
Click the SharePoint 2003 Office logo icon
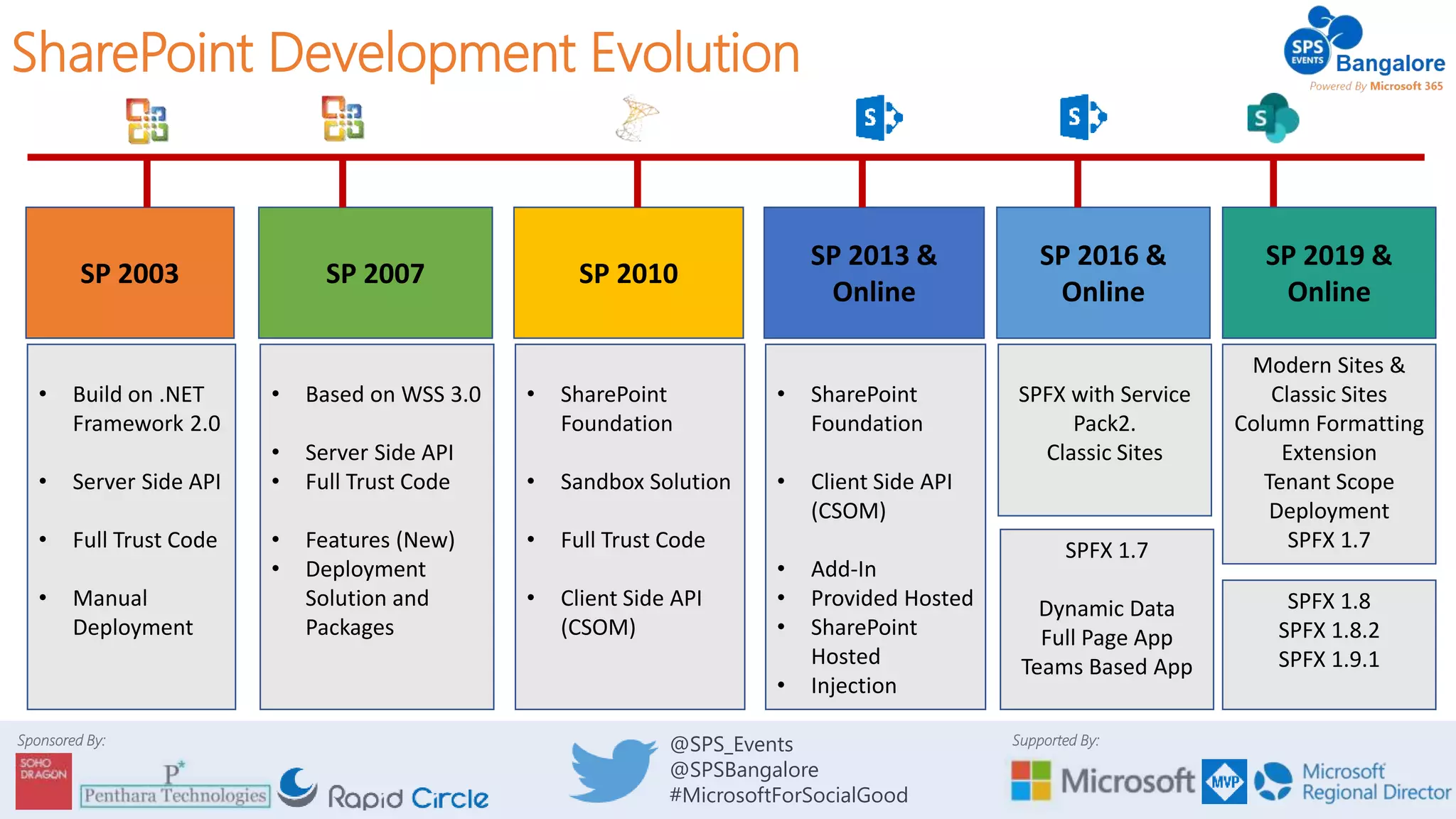(147, 121)
